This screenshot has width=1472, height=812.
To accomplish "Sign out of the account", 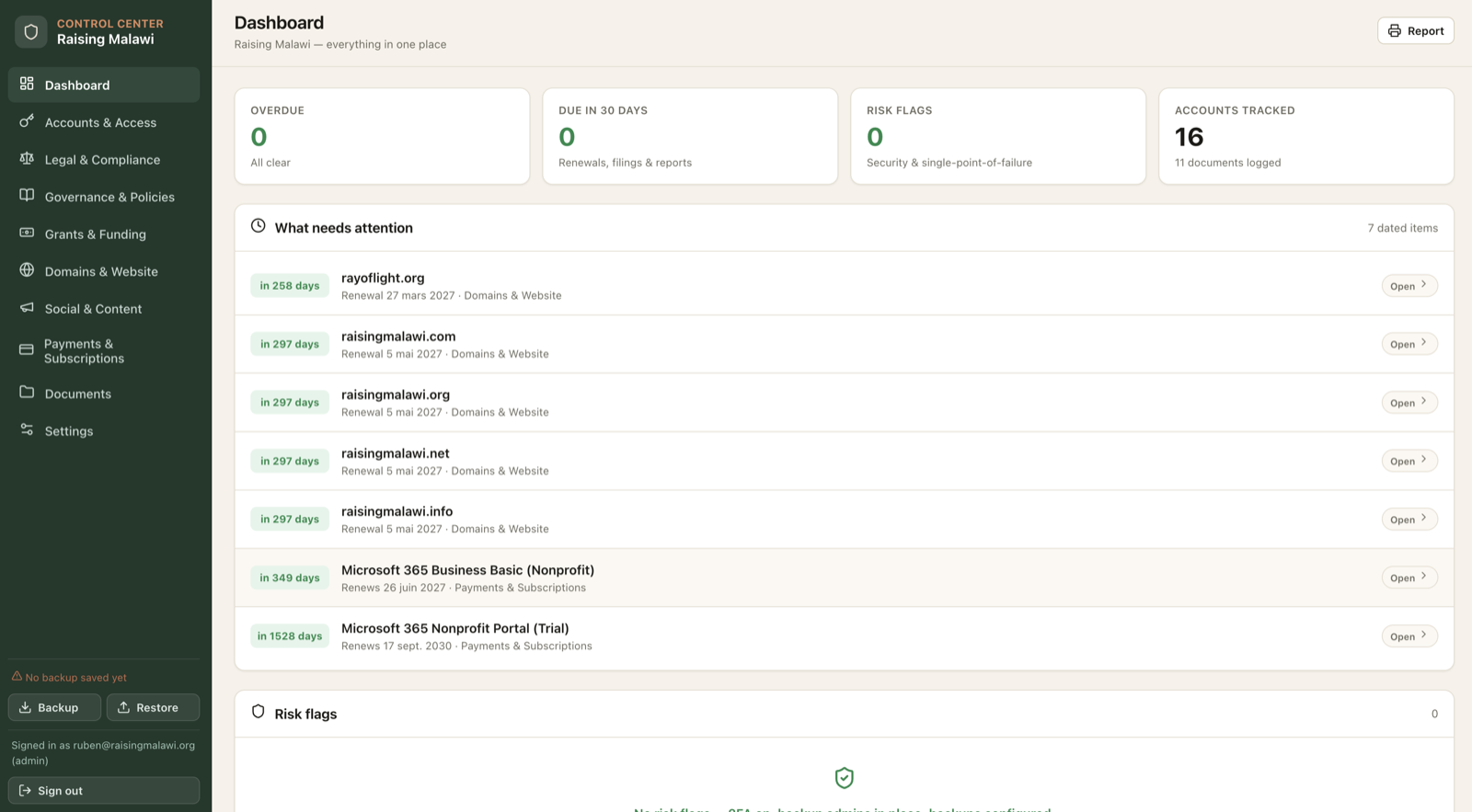I will (x=104, y=791).
